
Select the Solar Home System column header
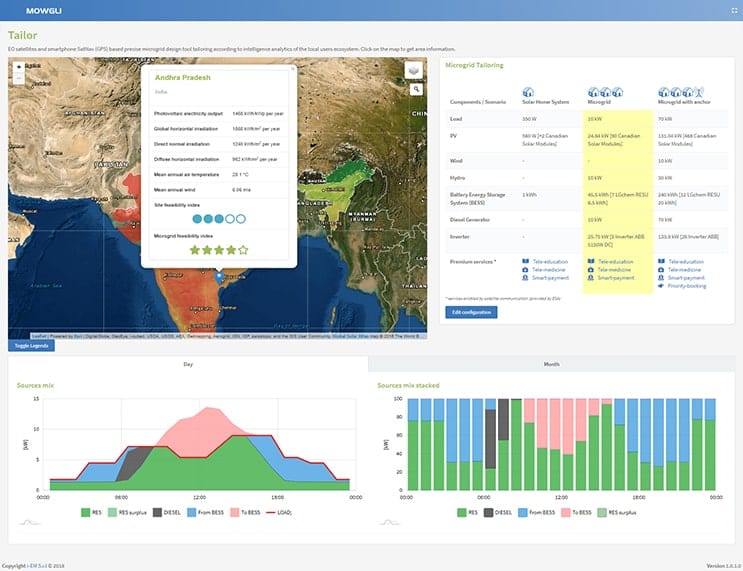pyautogui.click(x=545, y=102)
